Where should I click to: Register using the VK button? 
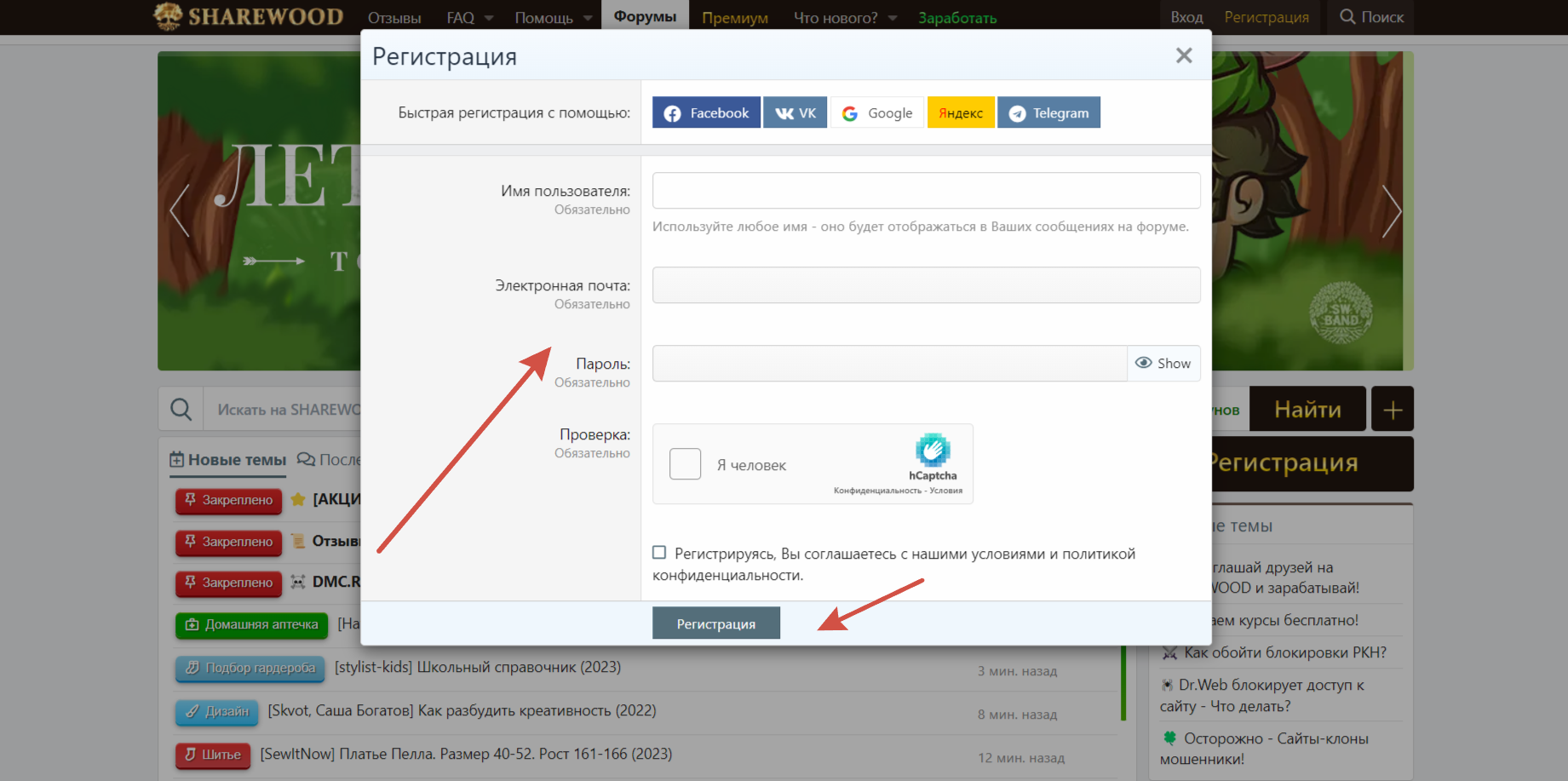(x=795, y=112)
